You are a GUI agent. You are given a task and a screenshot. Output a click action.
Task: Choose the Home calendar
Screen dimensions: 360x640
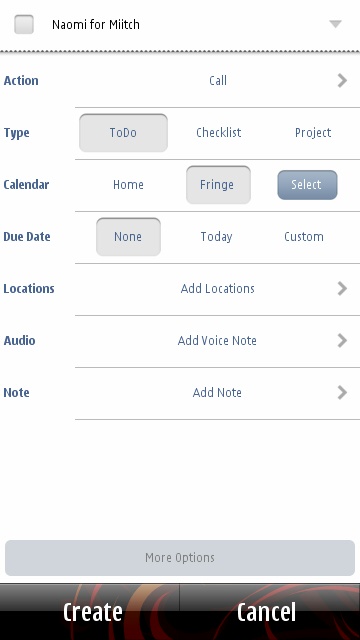128,184
